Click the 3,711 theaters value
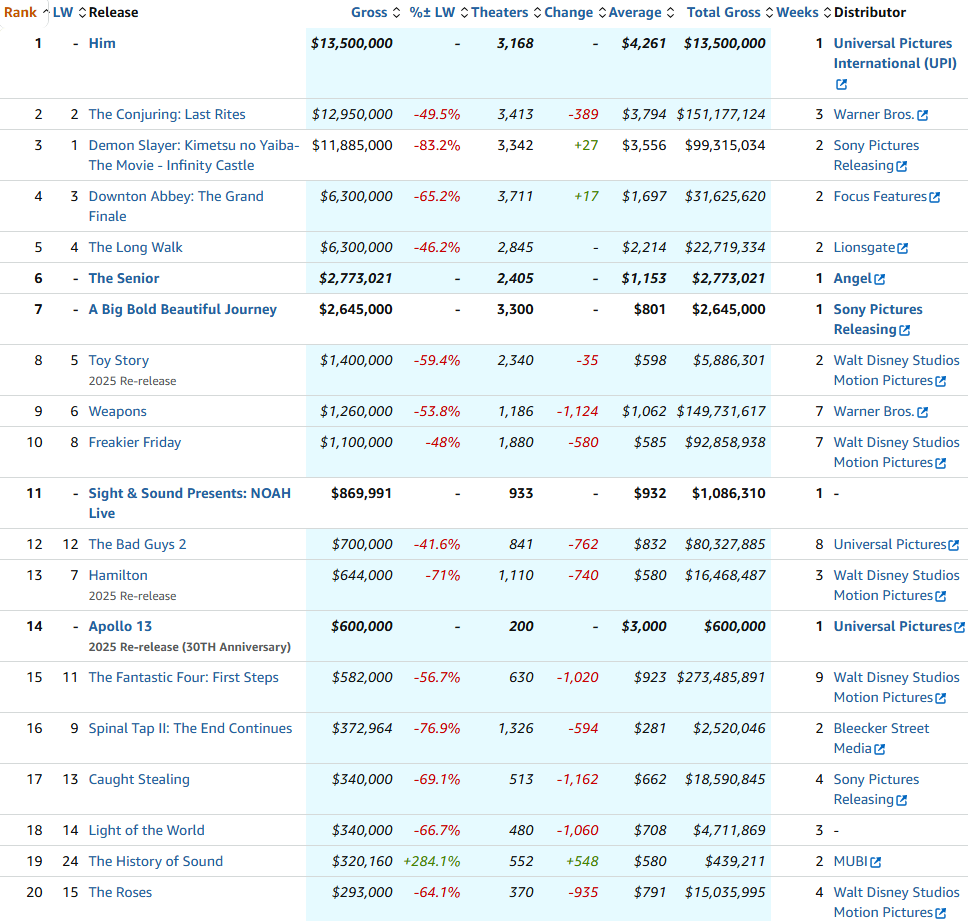968x921 pixels. click(x=515, y=196)
